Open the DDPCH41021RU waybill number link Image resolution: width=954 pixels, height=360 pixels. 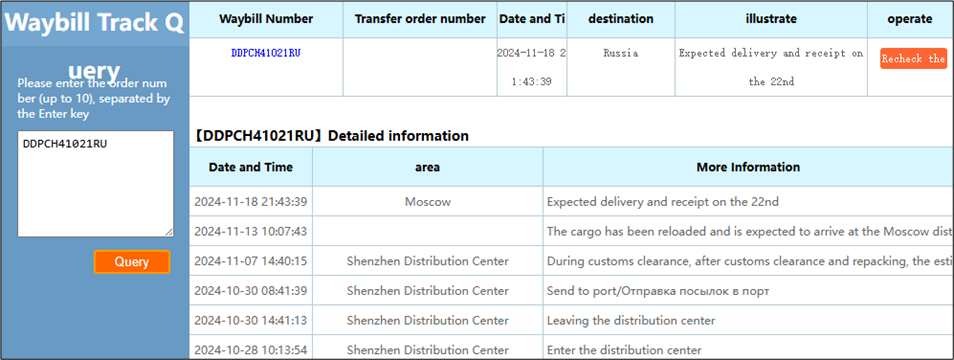(x=266, y=53)
